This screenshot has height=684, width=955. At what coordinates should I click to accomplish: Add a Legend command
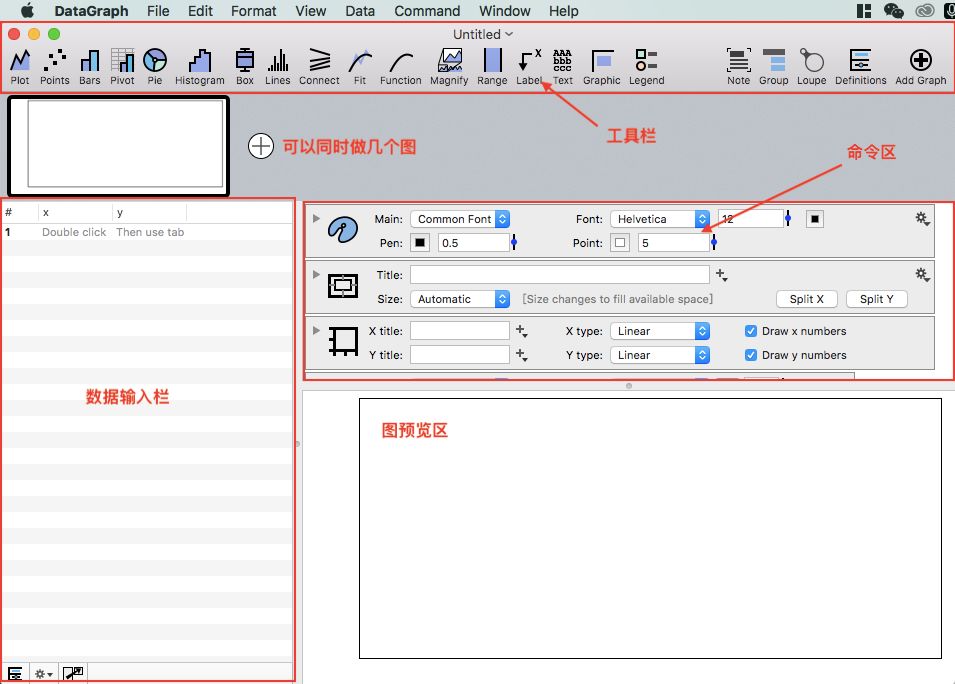[647, 66]
